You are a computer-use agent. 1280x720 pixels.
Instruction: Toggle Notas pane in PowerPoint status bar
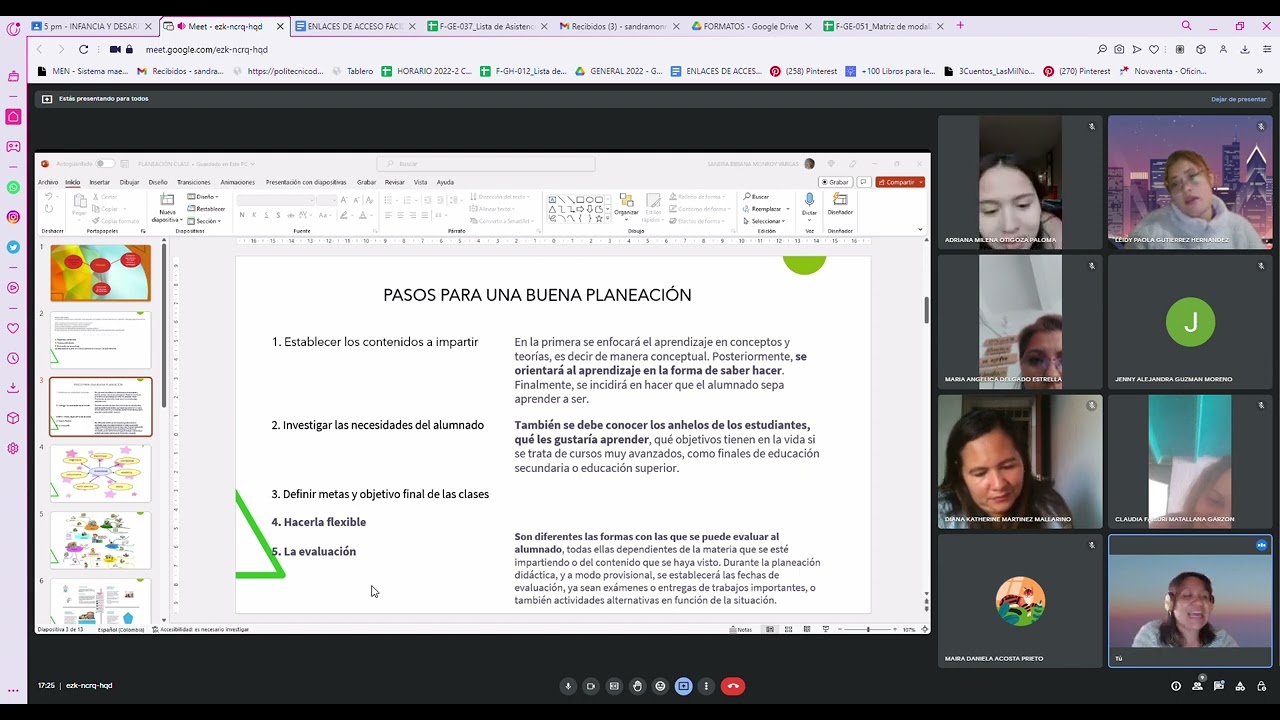[741, 629]
